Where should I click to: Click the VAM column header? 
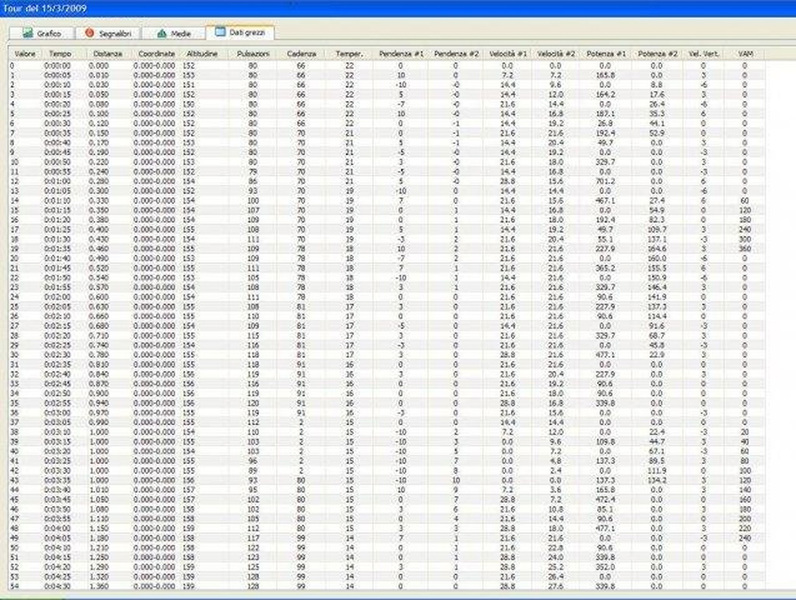pos(745,53)
